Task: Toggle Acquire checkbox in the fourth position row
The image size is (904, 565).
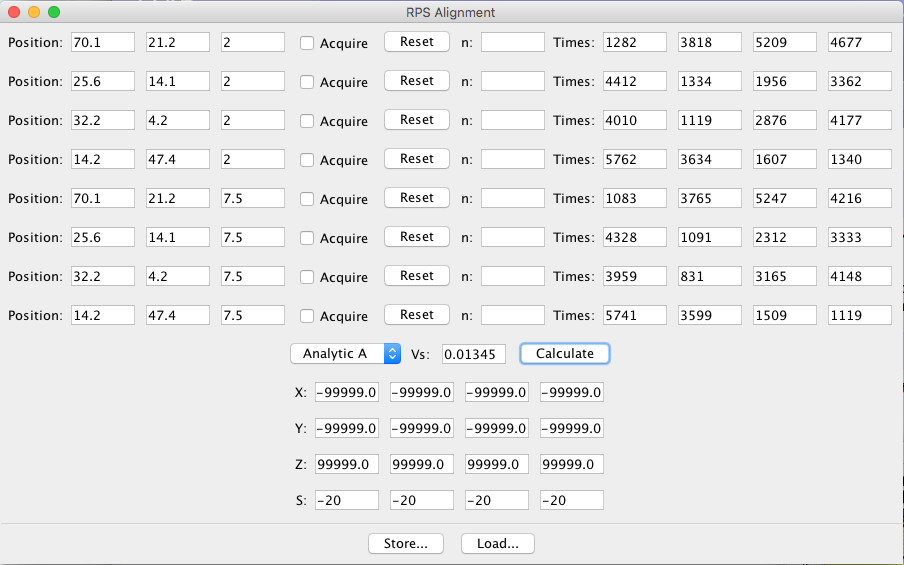Action: point(308,160)
